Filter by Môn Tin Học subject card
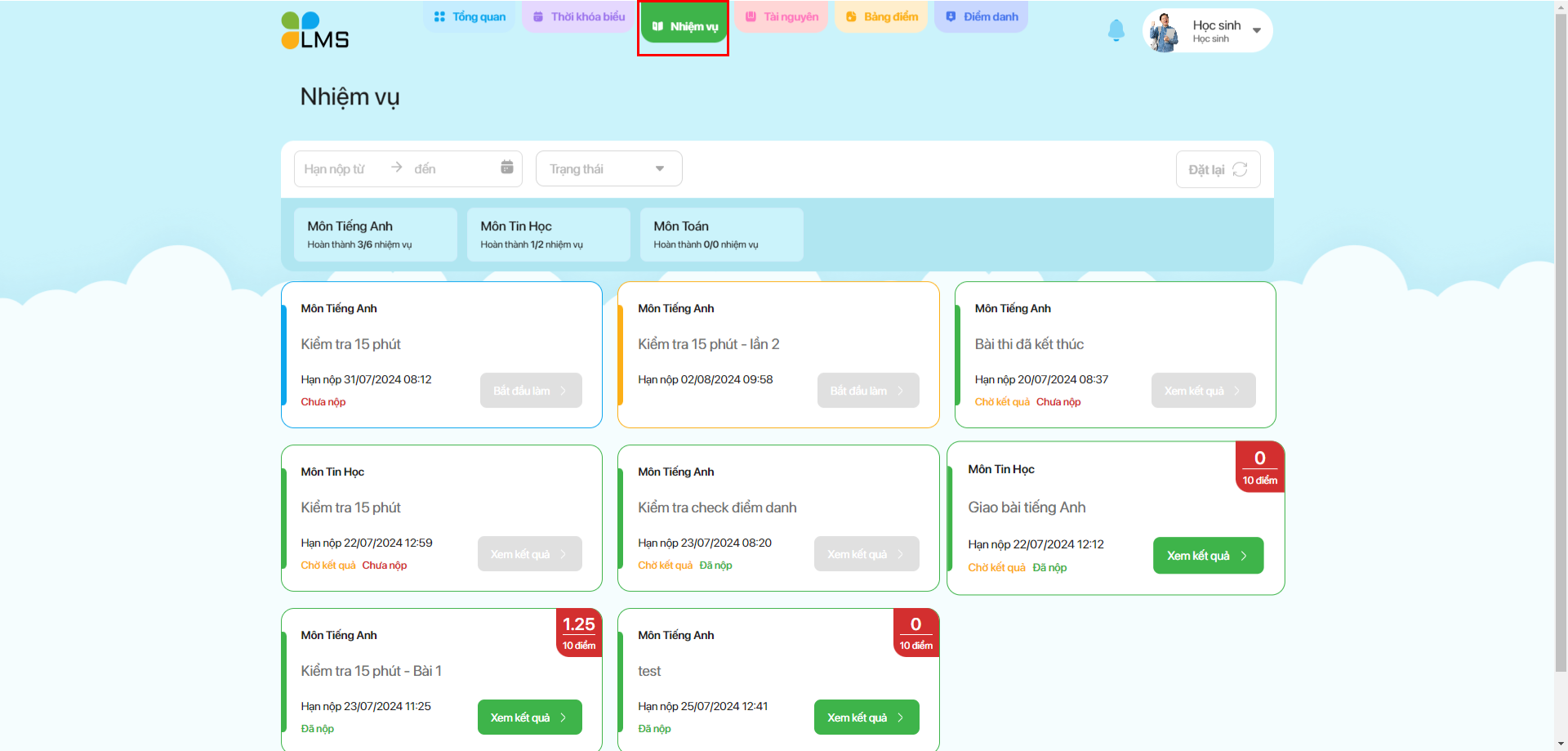Viewport: 1568px width, 751px height. [x=548, y=235]
